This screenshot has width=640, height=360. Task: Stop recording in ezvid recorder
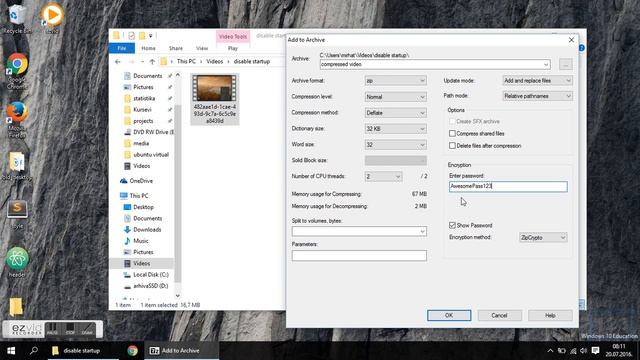[x=70, y=329]
